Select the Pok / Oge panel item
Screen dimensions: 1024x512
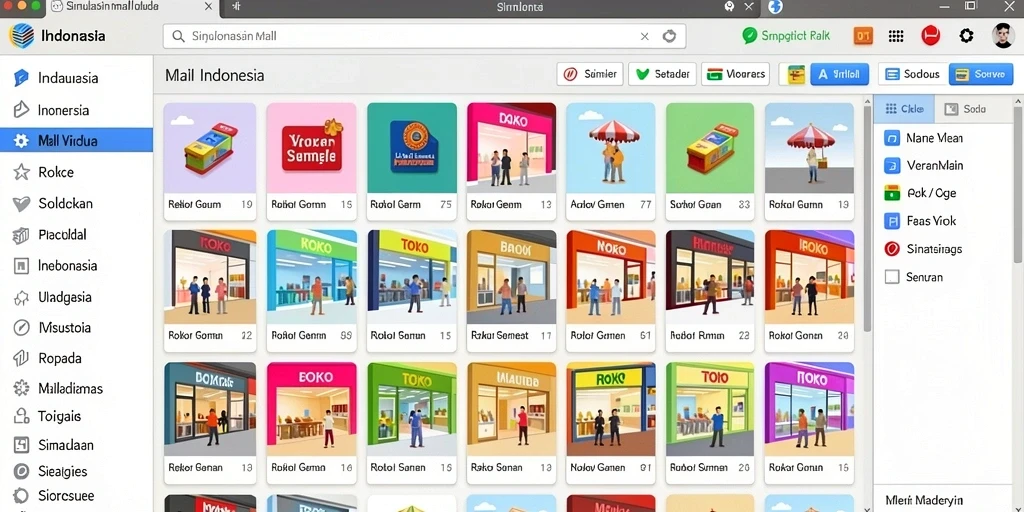(920, 193)
